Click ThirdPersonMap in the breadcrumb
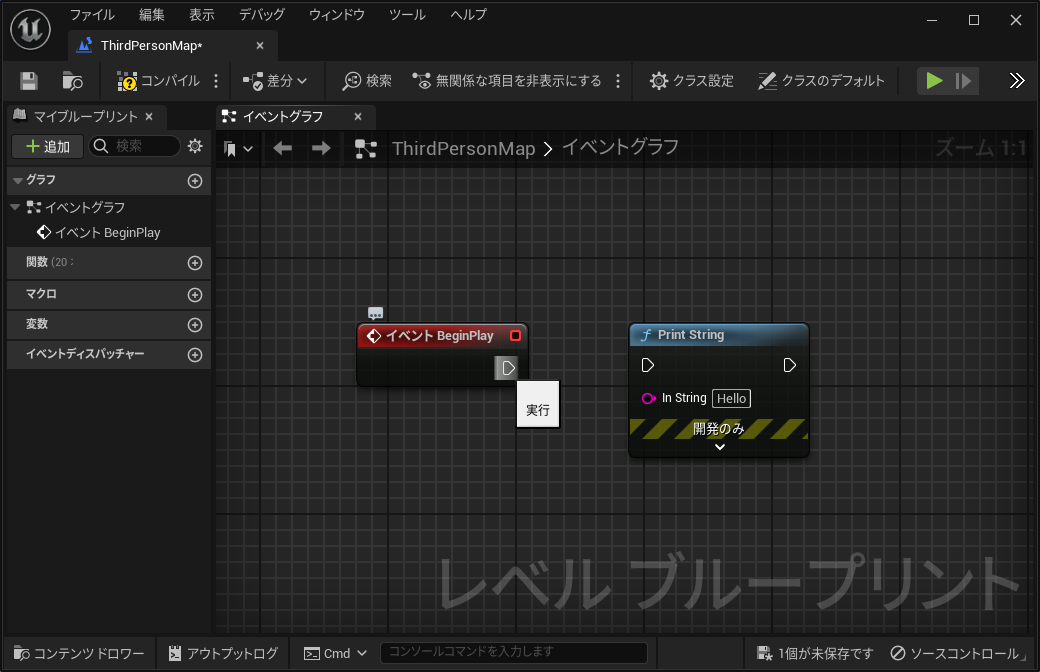This screenshot has width=1040, height=672. pyautogui.click(x=463, y=149)
